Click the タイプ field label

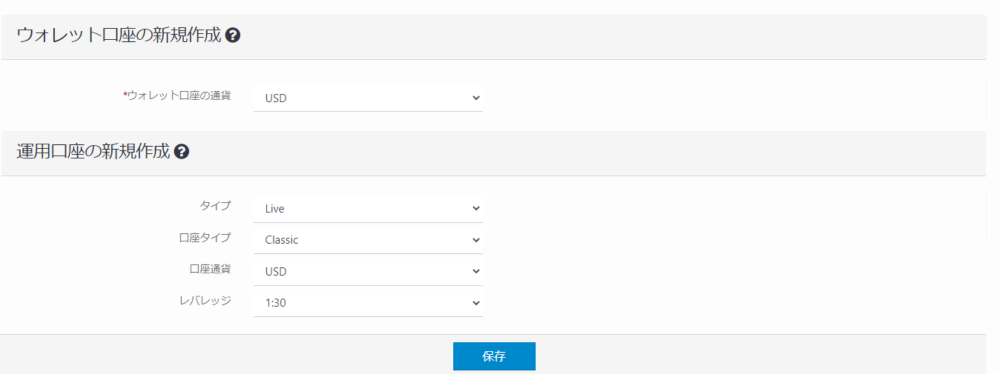click(215, 206)
